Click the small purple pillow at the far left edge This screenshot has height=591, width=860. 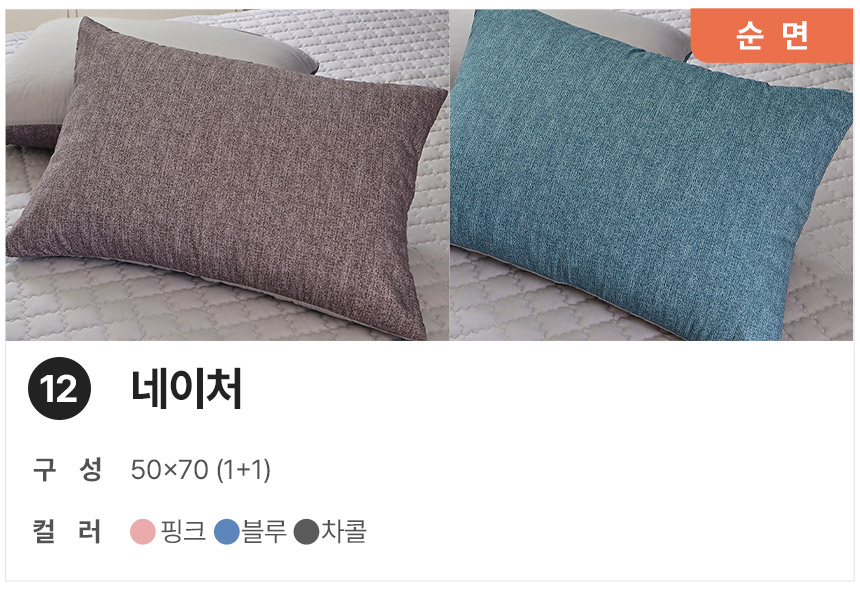click(30, 135)
